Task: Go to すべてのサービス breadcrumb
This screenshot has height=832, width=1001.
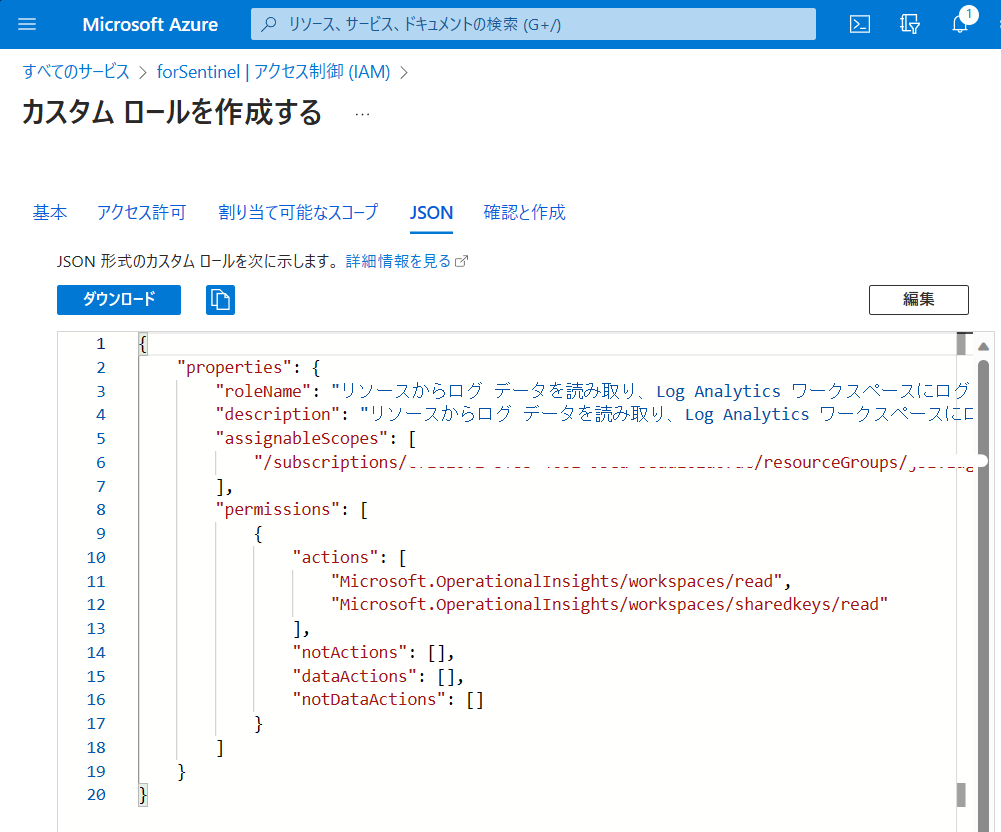Action: (76, 72)
